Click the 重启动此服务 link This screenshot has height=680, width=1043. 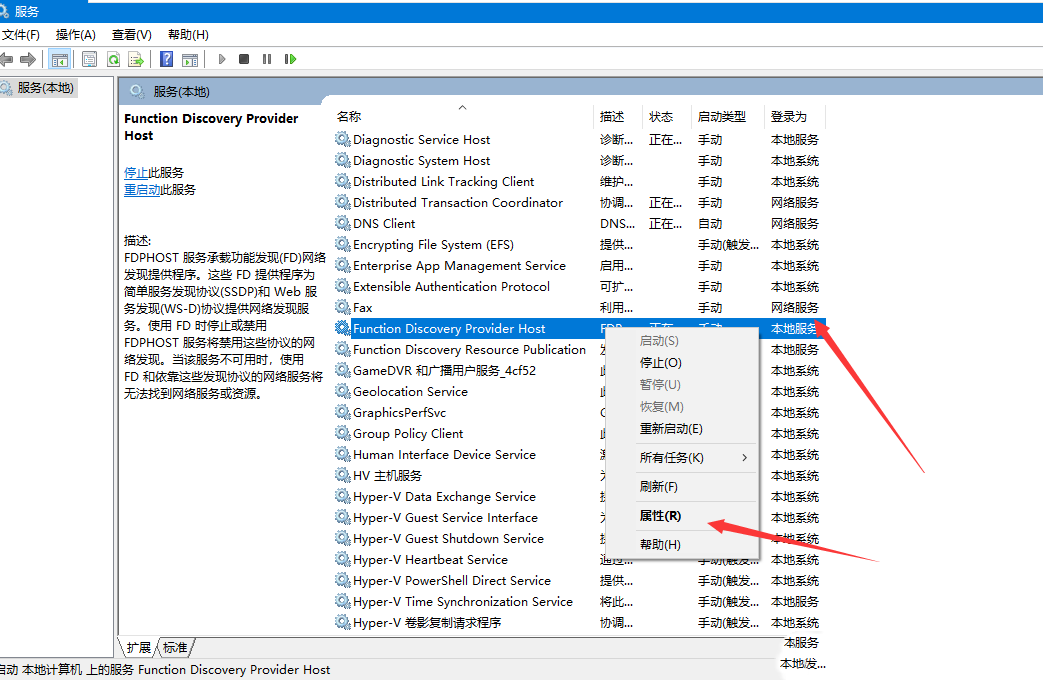[140, 188]
